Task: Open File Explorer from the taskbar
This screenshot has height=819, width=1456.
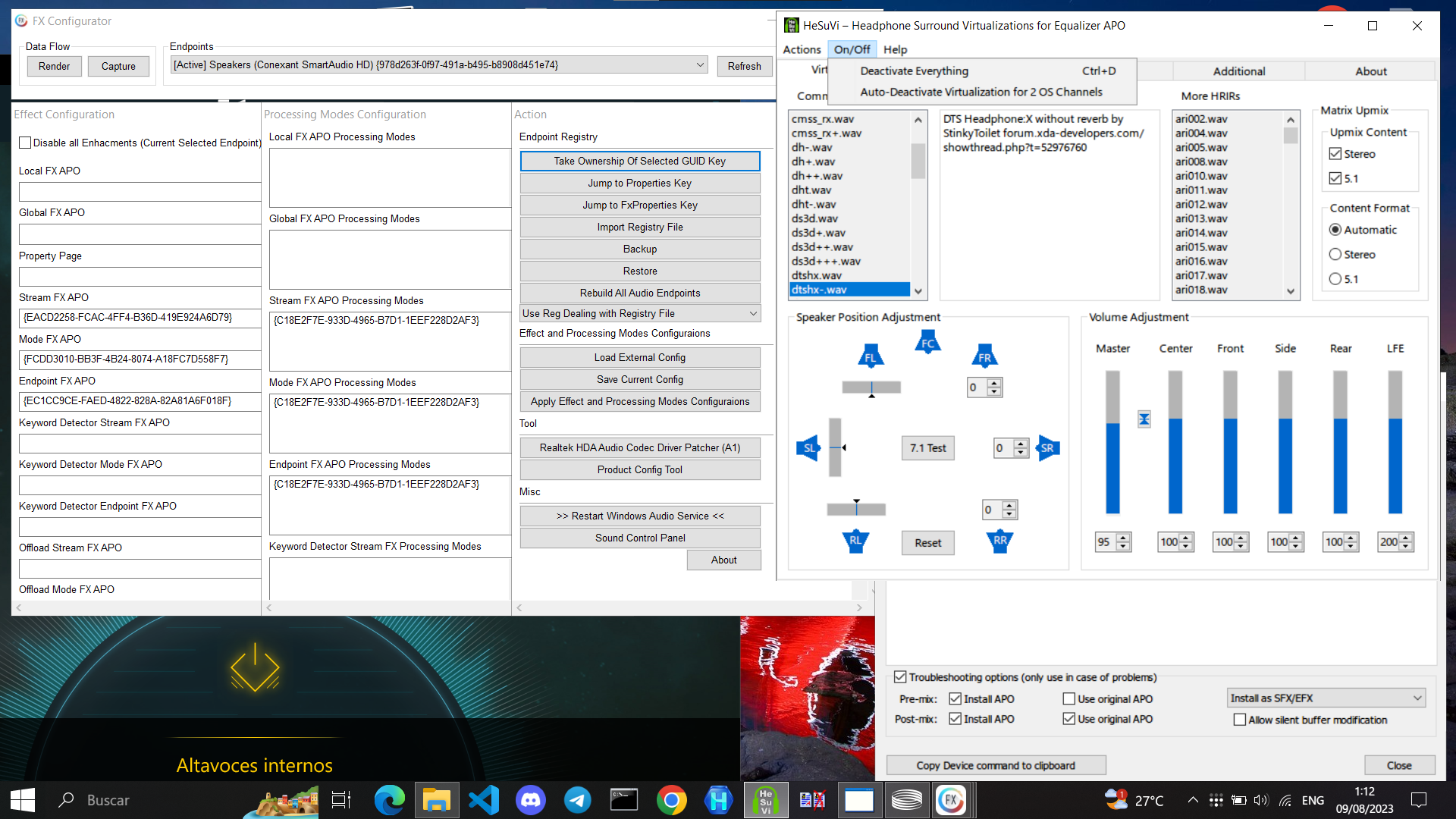Action: 436,800
